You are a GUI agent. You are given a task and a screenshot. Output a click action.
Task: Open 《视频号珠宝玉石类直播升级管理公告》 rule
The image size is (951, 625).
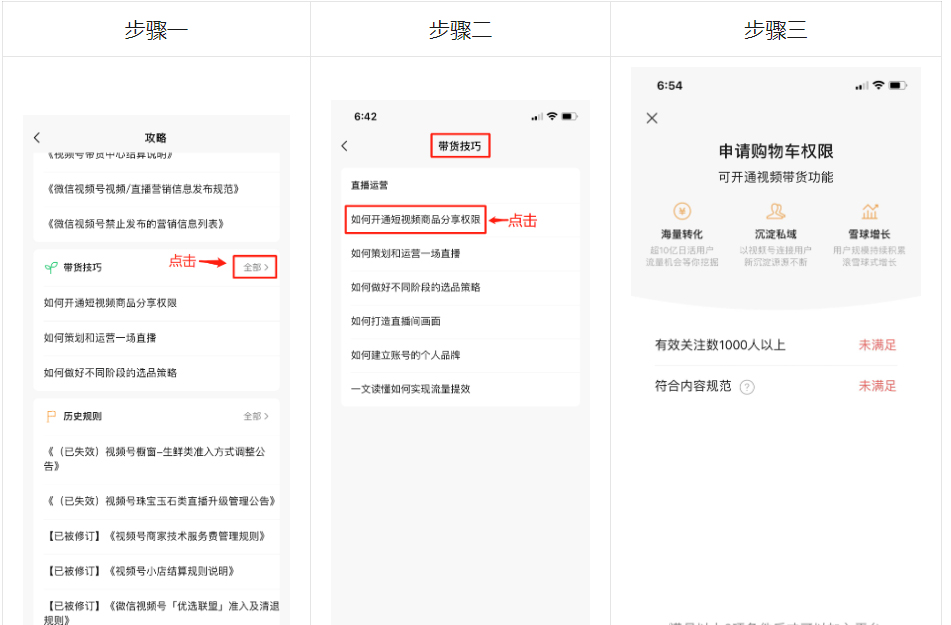[x=160, y=500]
